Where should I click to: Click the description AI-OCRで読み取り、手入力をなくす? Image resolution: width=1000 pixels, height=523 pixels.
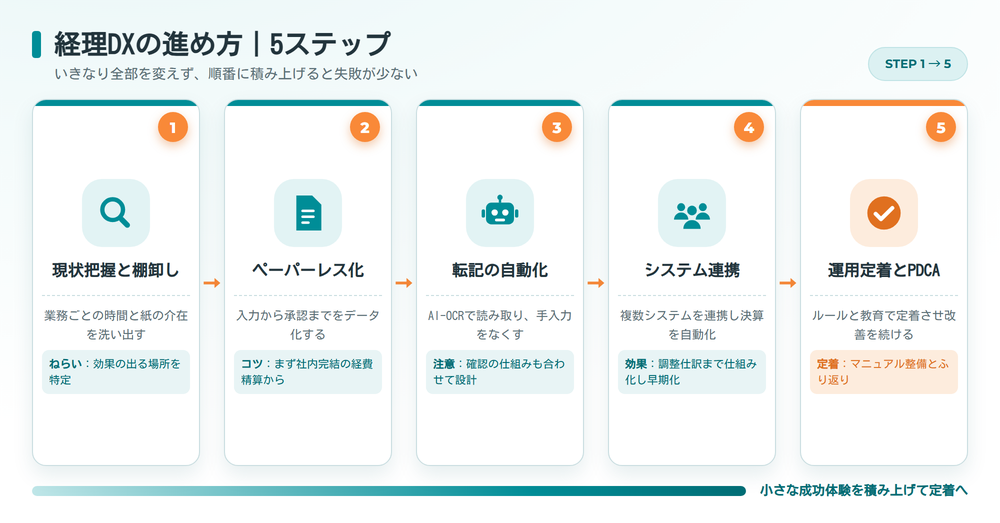point(500,325)
